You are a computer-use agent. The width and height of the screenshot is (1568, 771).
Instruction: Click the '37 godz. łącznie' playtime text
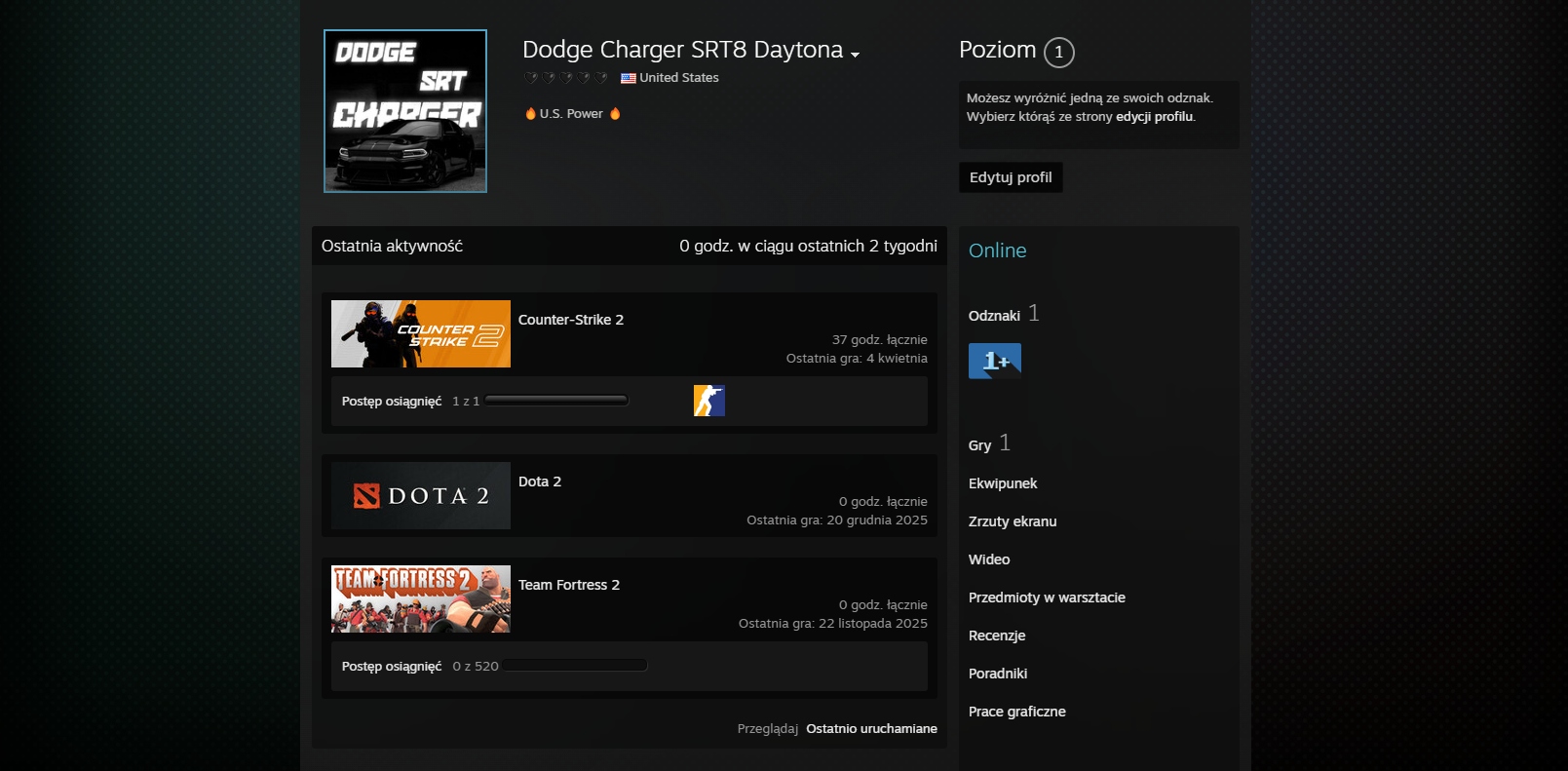pyautogui.click(x=880, y=340)
